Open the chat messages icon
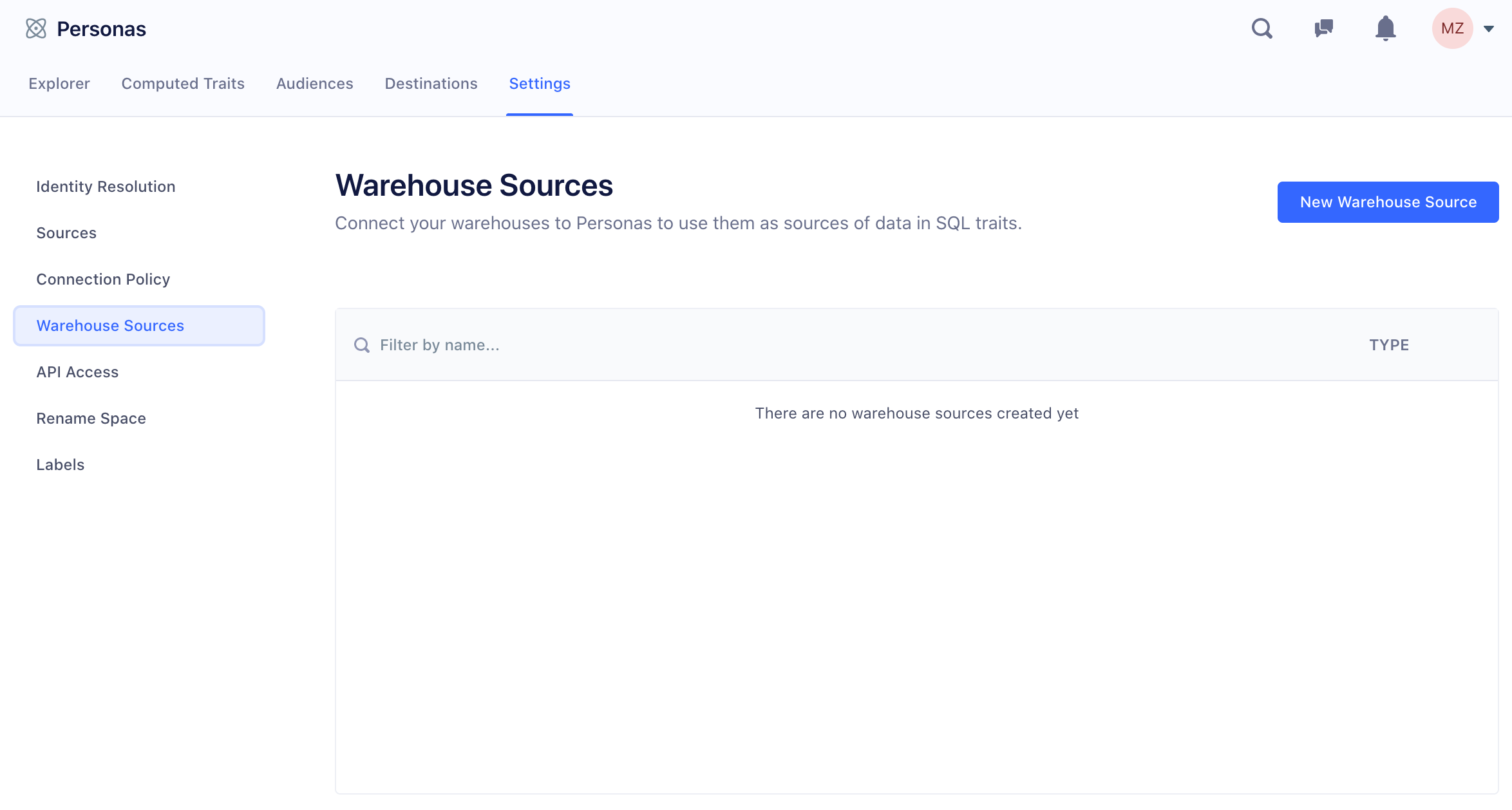Screen dimensions: 1512x810 [x=1323, y=28]
